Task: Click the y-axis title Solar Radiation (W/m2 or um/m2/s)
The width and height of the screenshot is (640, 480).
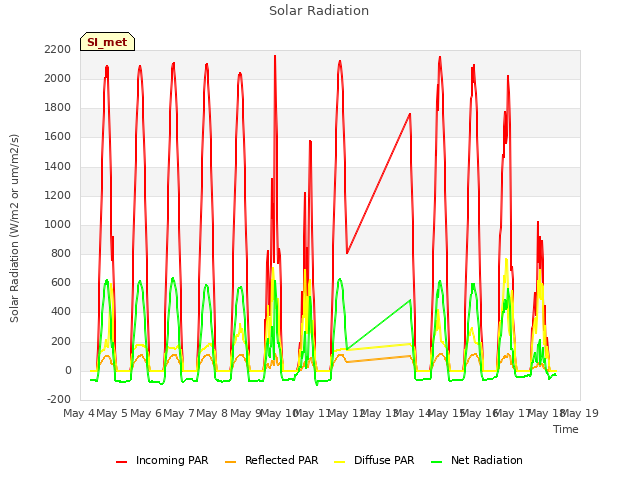Action: (14, 228)
